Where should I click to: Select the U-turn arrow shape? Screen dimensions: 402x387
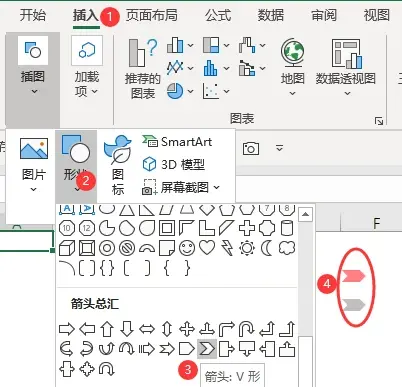pyautogui.click(x=247, y=329)
